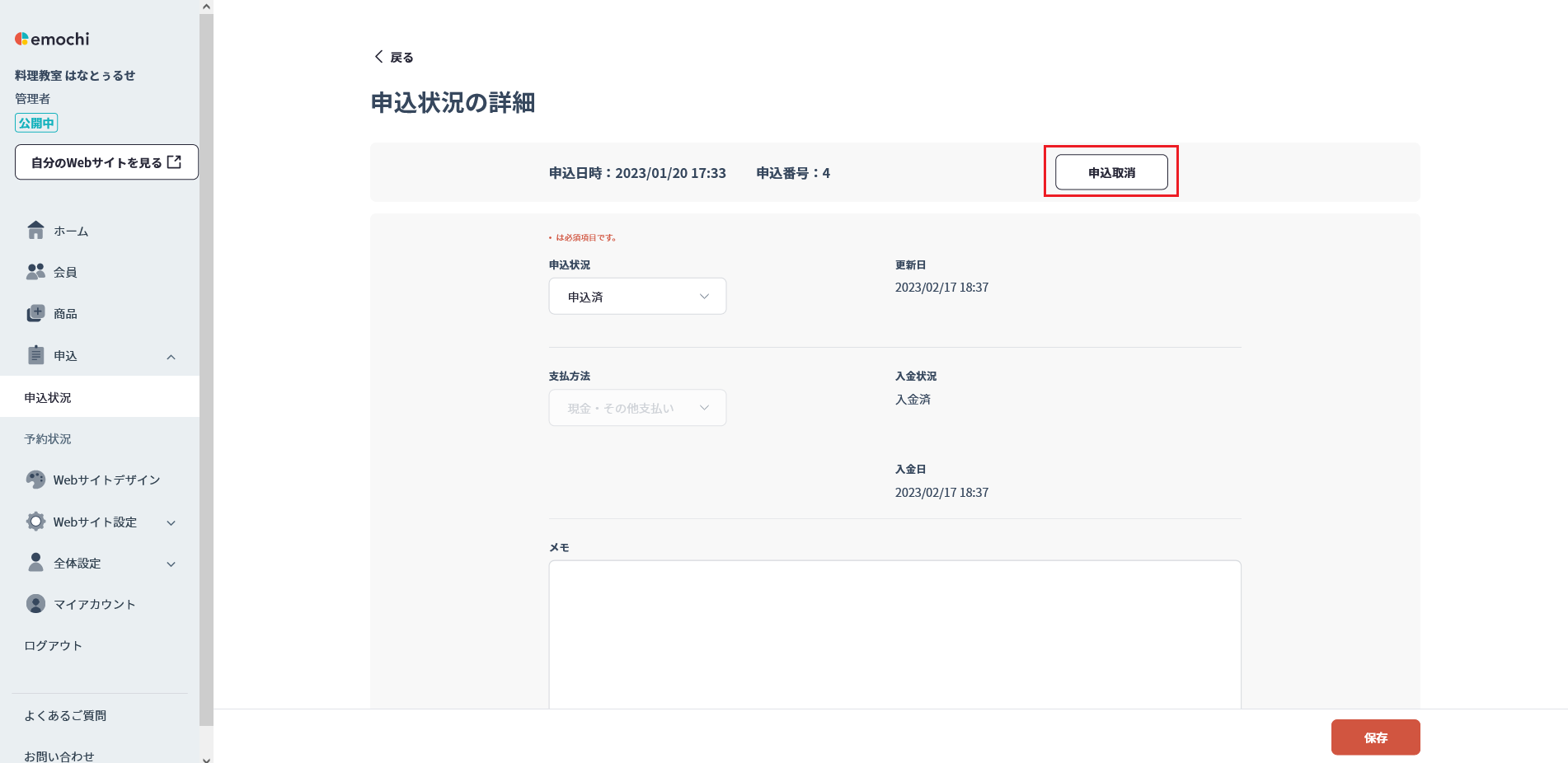Click the avatar icon for マイアカウント
The width and height of the screenshot is (1568, 763).
(35, 604)
